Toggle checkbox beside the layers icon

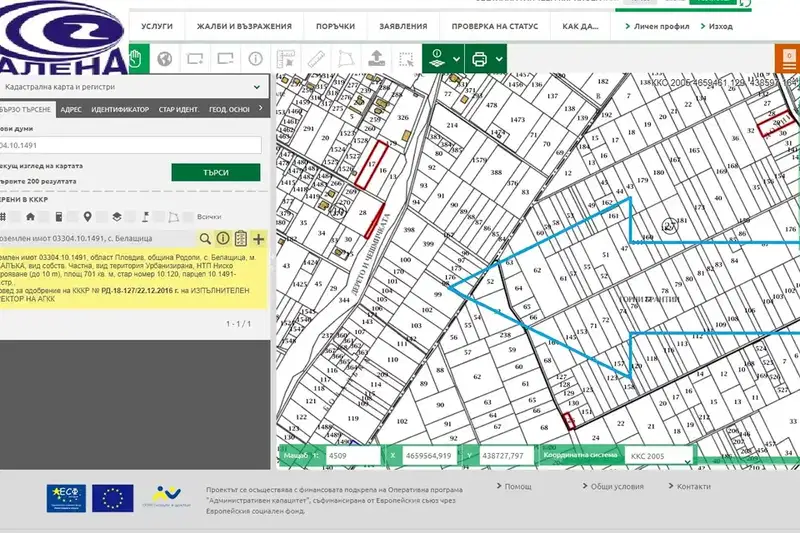pyautogui.click(x=131, y=217)
